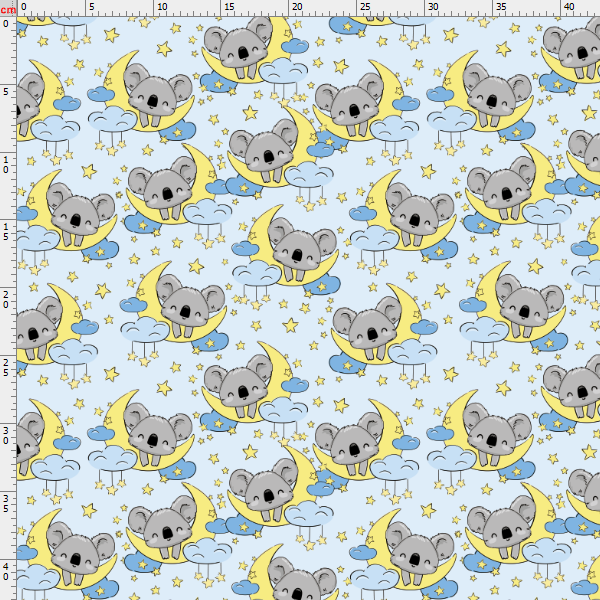Click the 25 mark on horizontal ruler
The width and height of the screenshot is (600, 600).
click(365, 7)
